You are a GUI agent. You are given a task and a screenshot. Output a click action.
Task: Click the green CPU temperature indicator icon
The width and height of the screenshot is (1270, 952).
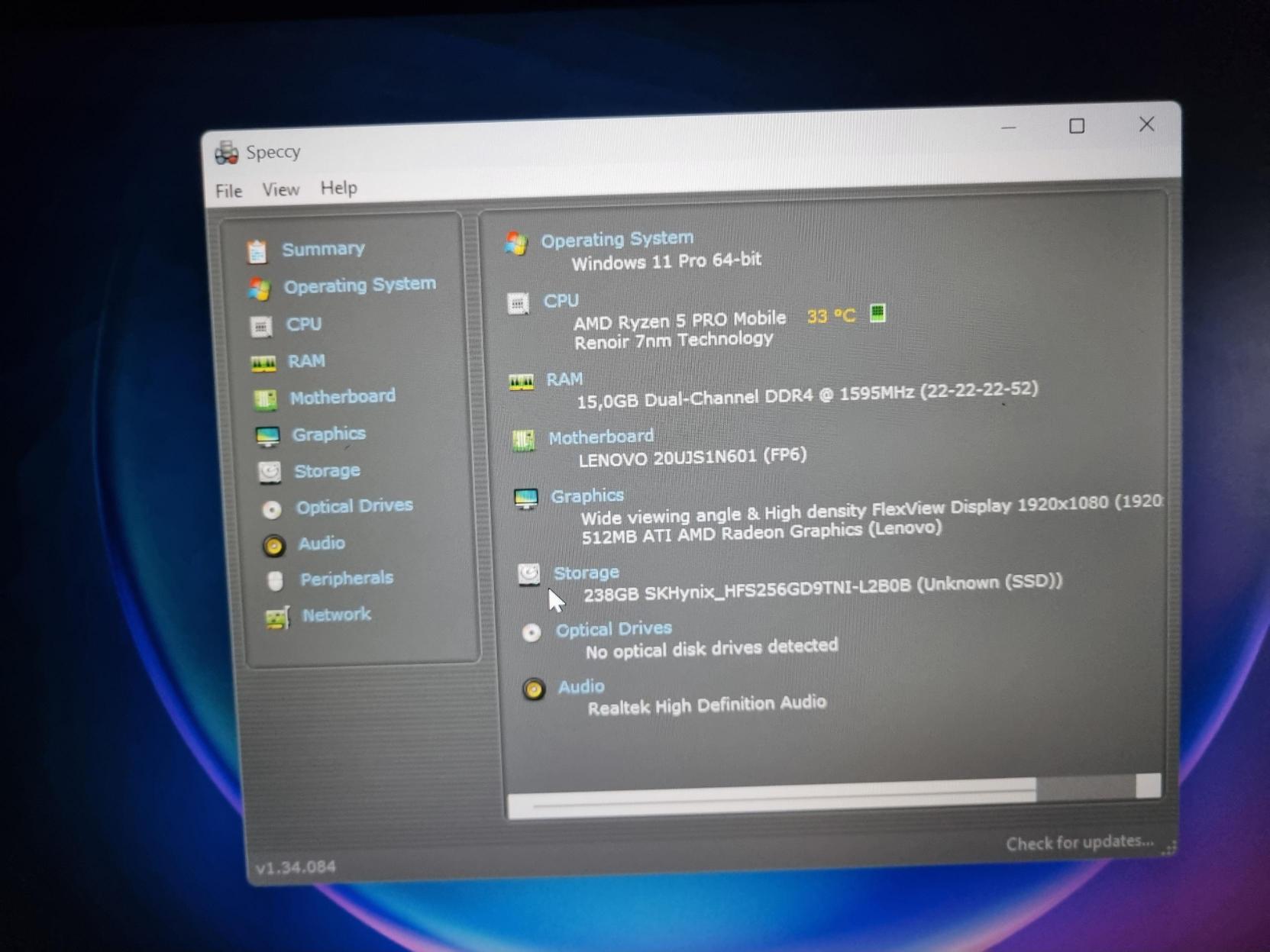(878, 313)
